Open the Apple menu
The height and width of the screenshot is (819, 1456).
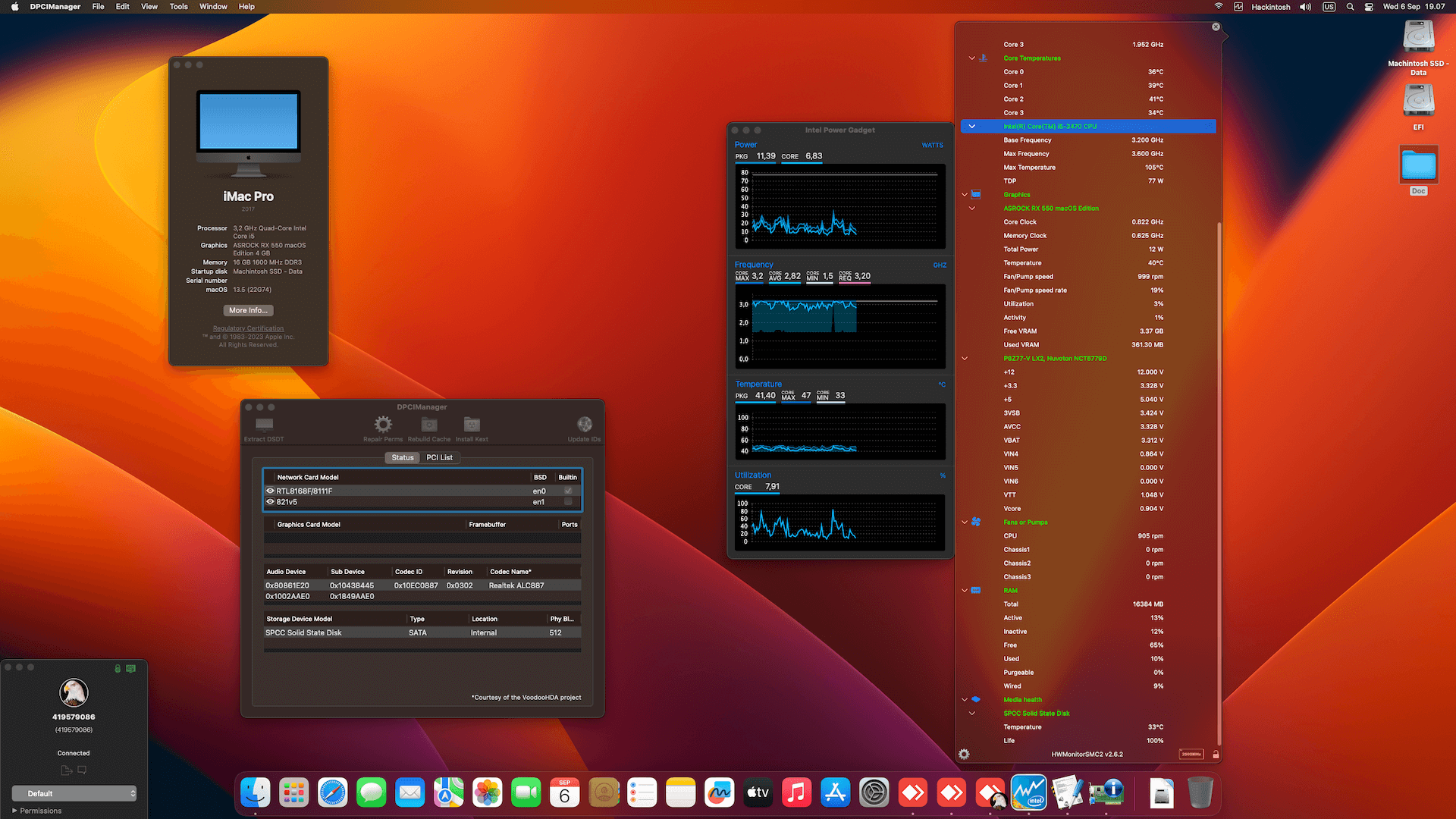(15, 7)
